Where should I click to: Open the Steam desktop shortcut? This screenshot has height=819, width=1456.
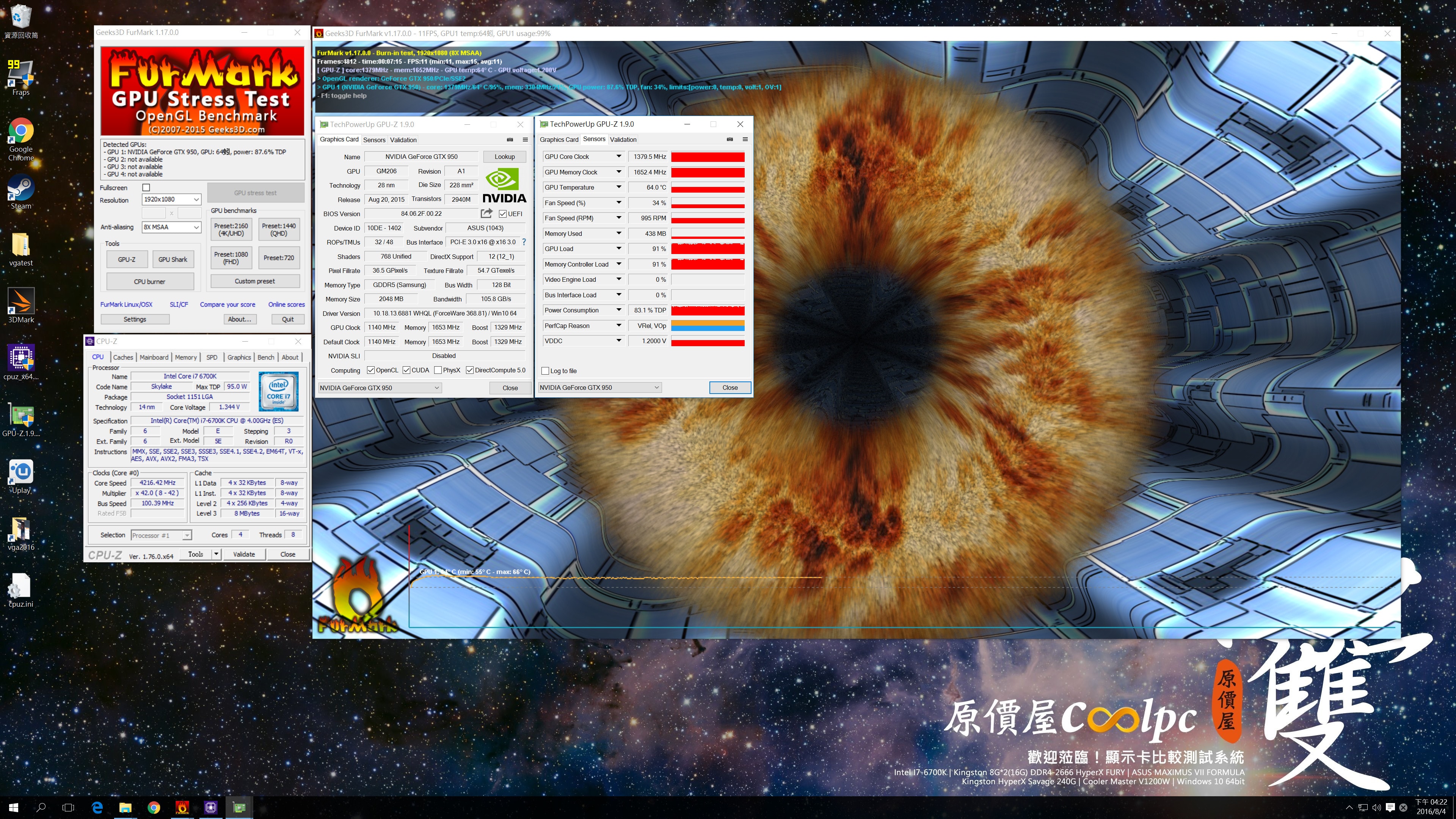pyautogui.click(x=21, y=191)
